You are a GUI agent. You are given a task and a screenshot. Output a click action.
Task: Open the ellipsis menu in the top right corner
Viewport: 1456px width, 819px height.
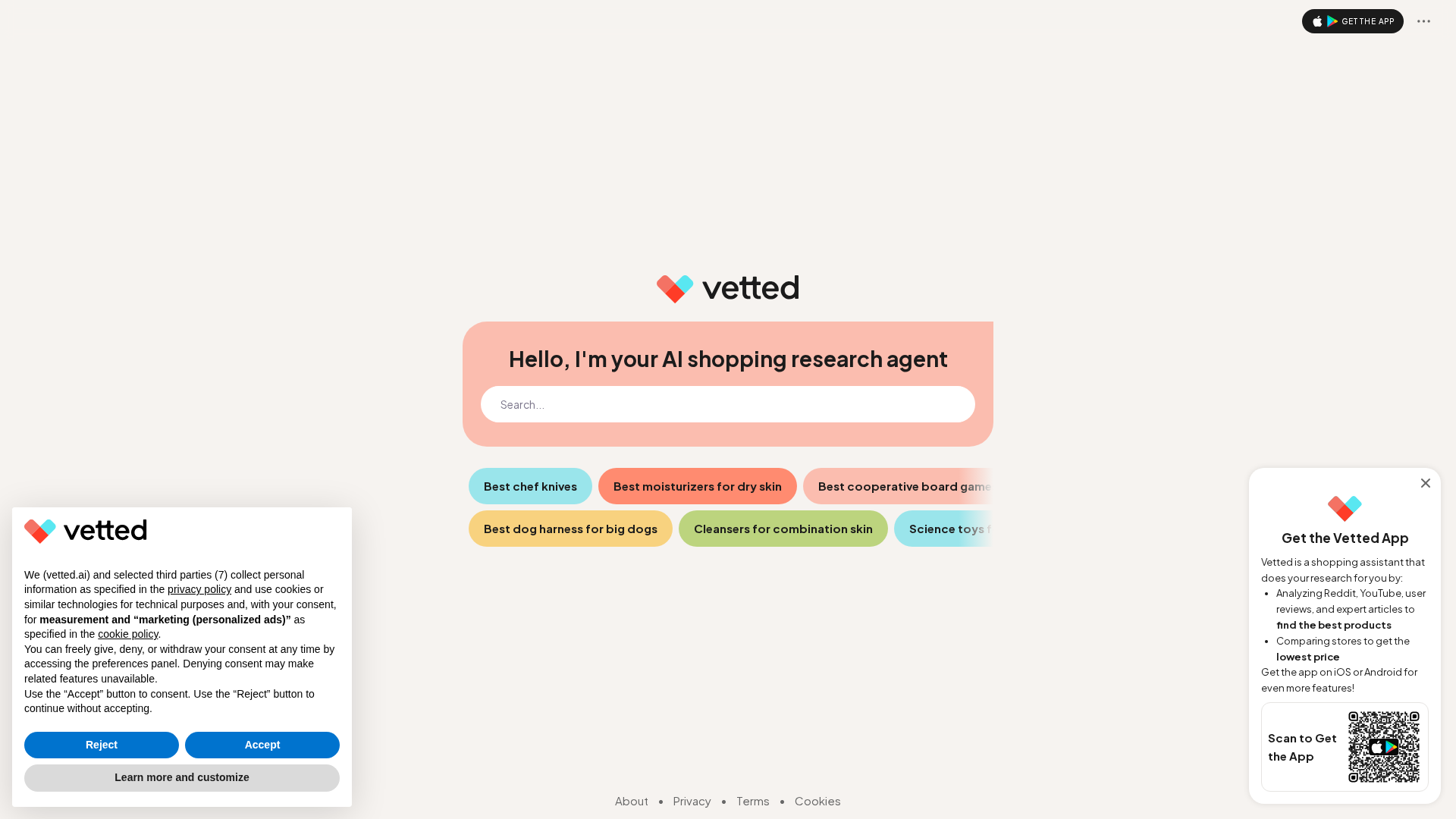pyautogui.click(x=1423, y=21)
